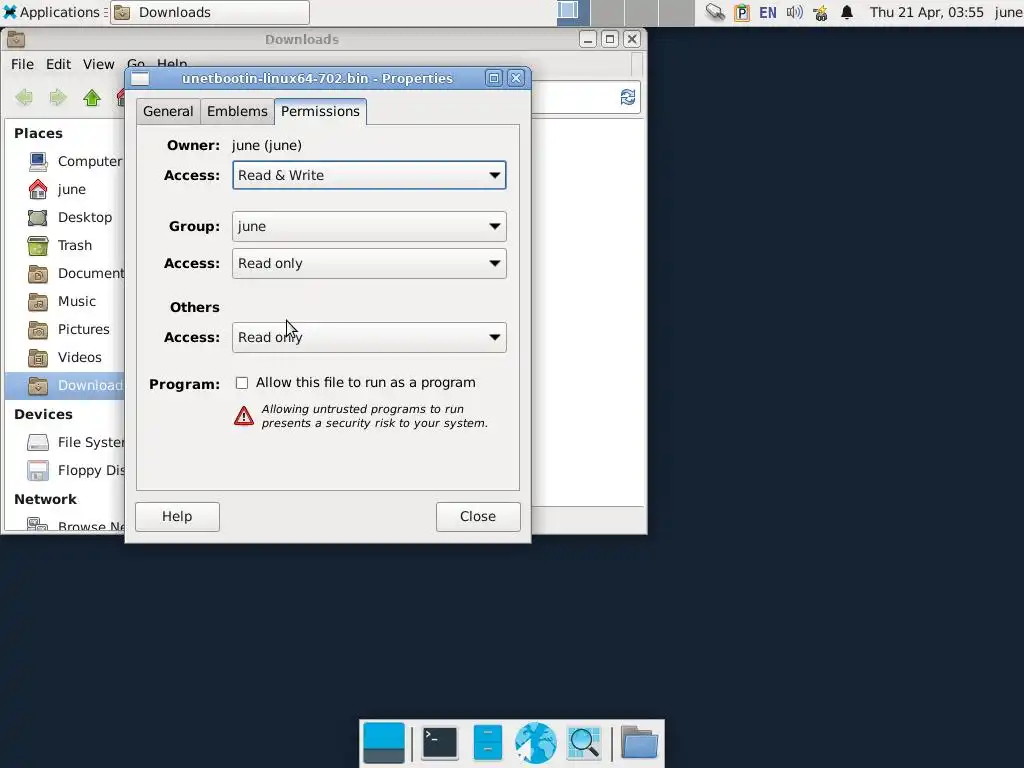
Task: Click the home house icon next to june
Action: 38,189
